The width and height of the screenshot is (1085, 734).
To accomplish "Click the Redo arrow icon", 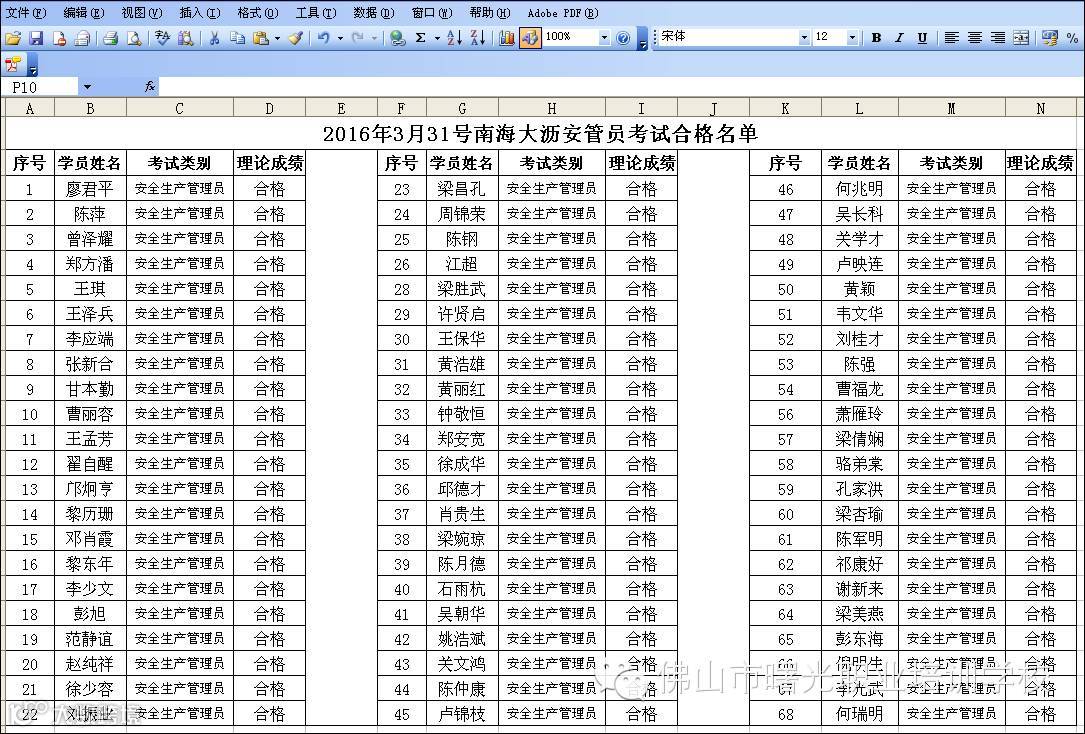I will (358, 39).
